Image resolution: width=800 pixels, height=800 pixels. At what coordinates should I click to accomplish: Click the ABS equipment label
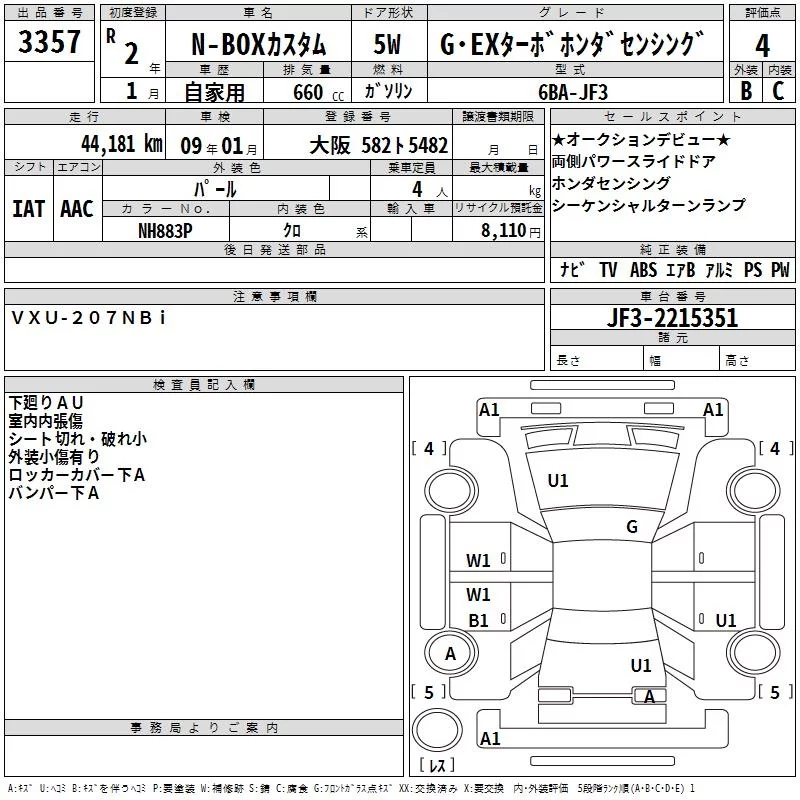tap(643, 269)
